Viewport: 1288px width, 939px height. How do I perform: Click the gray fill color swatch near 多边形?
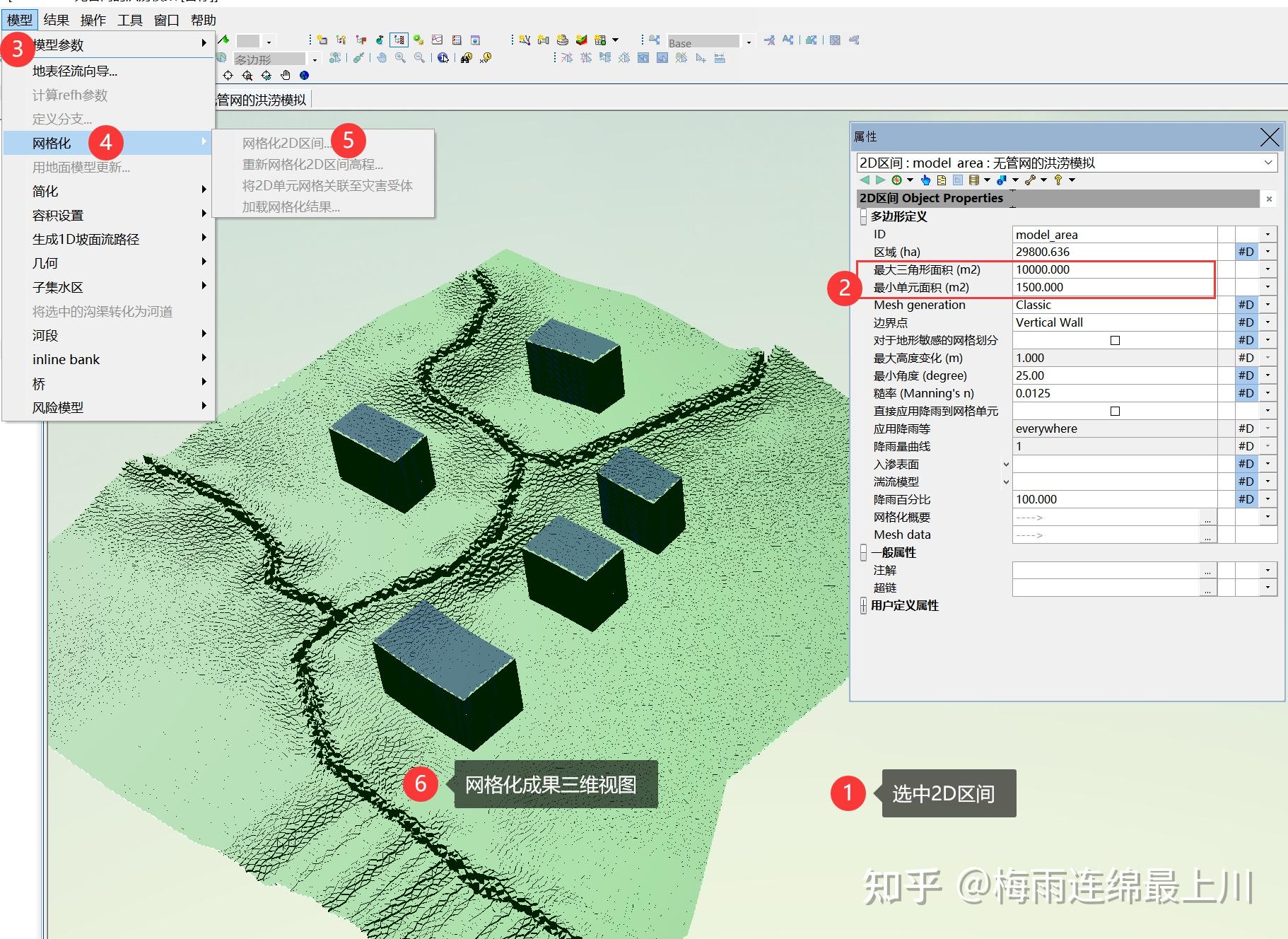coord(247,40)
